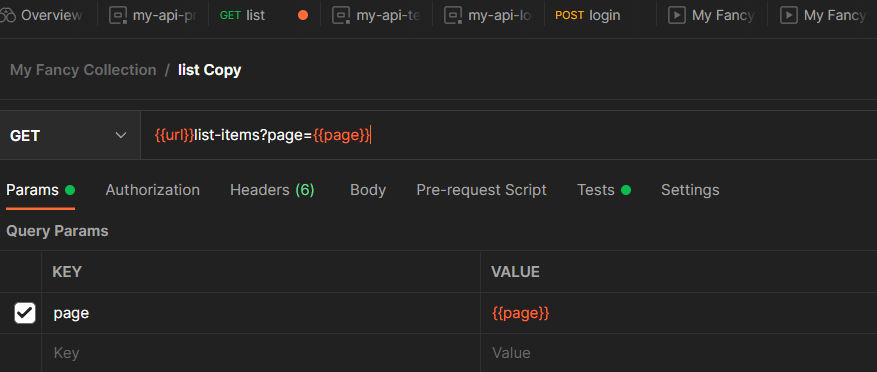
Task: Open the request Settings tab
Action: pos(690,190)
